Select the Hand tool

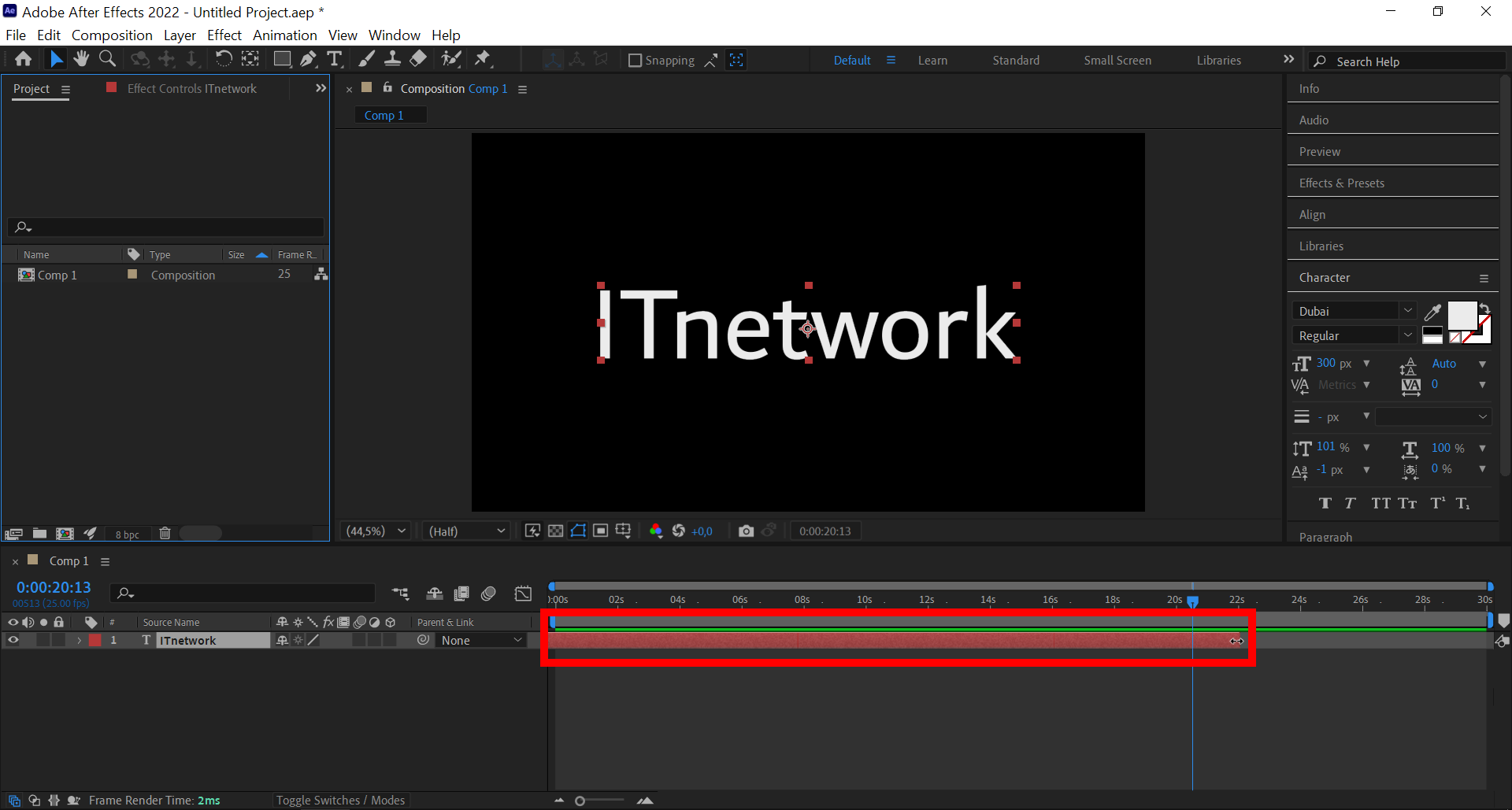81,58
